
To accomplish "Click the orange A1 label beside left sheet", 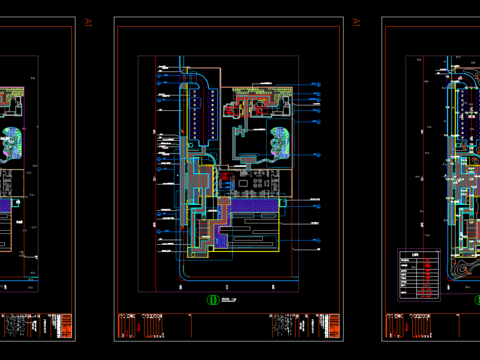I will (88, 22).
